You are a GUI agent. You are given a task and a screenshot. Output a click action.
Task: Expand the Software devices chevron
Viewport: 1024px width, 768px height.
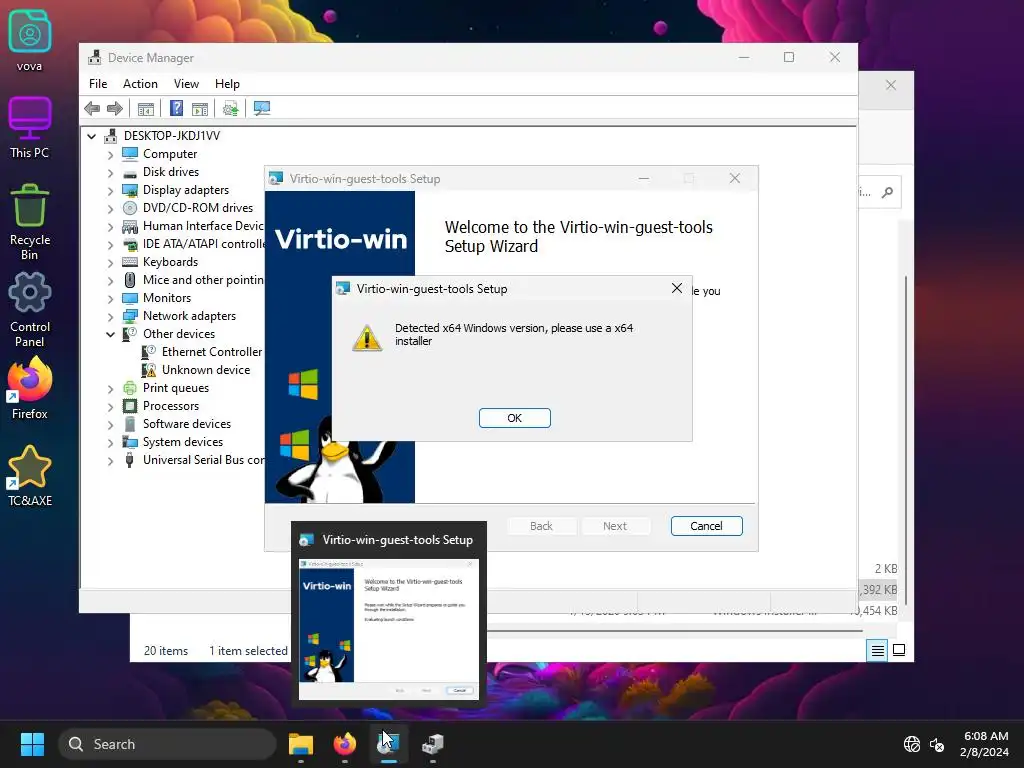[x=110, y=424]
